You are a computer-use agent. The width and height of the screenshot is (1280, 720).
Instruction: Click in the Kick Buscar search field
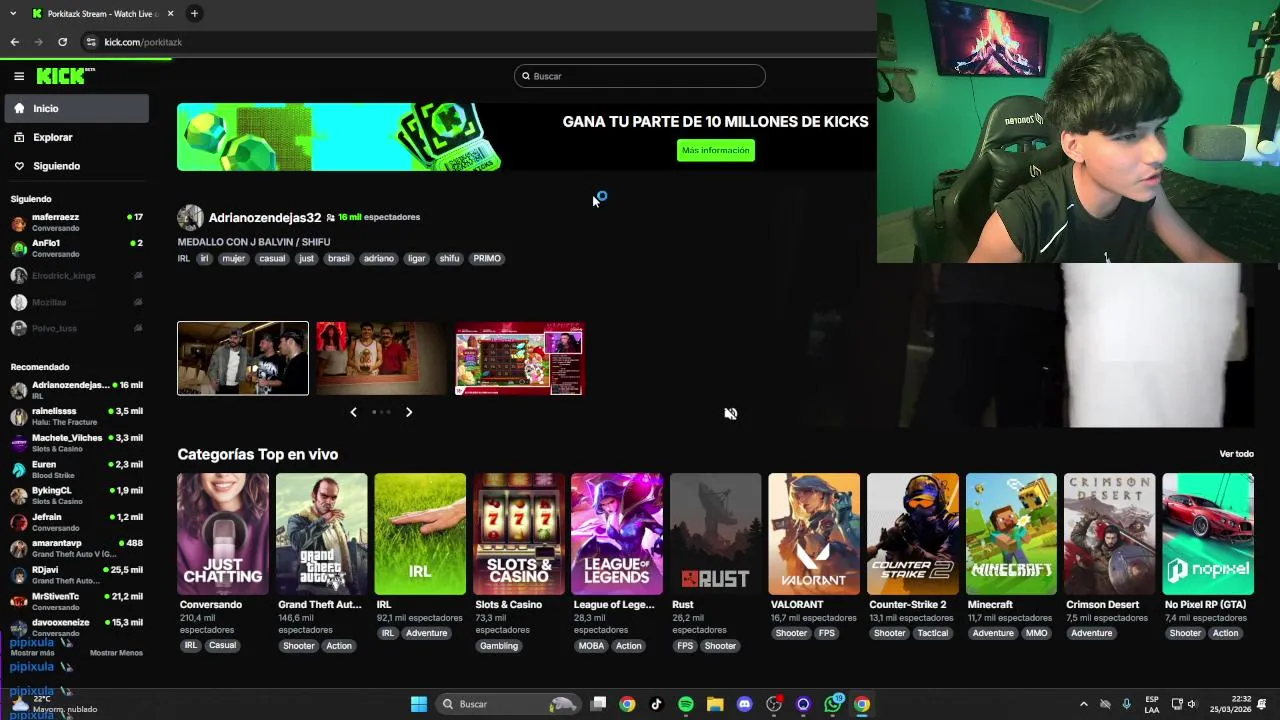point(640,76)
